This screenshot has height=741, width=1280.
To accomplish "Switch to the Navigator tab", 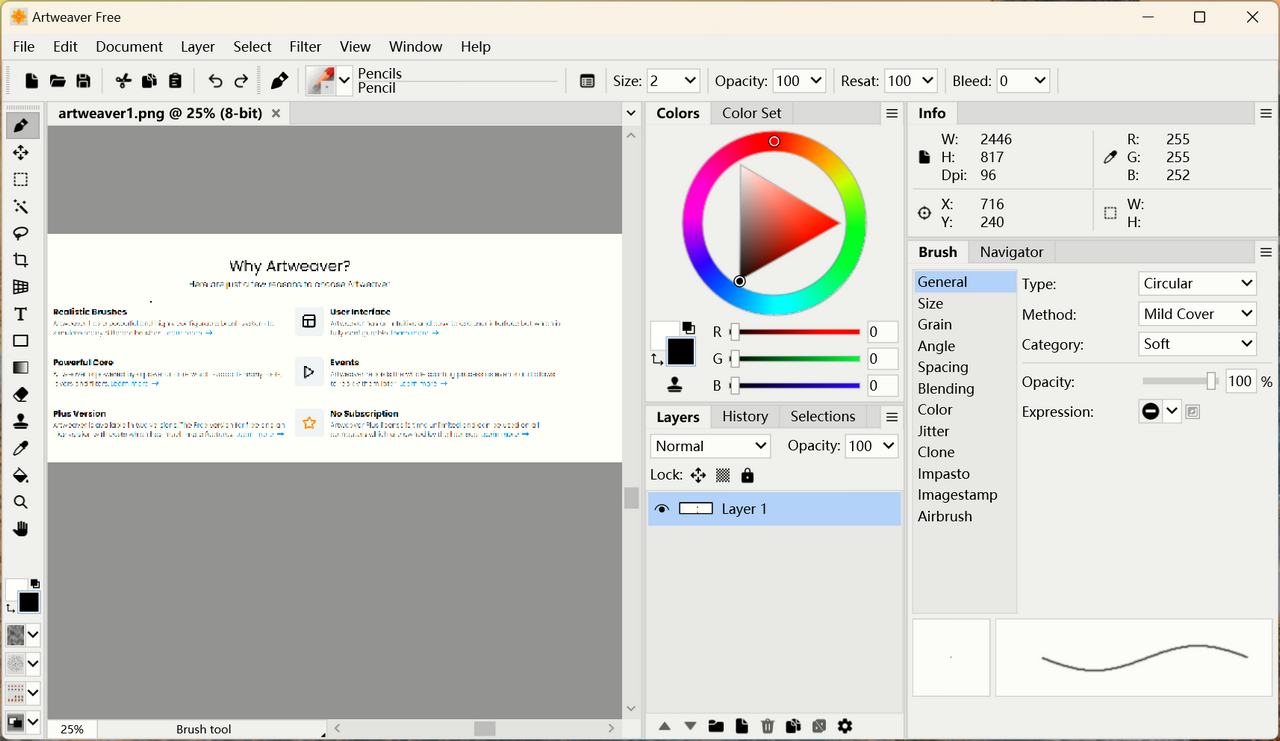I will coord(1010,252).
